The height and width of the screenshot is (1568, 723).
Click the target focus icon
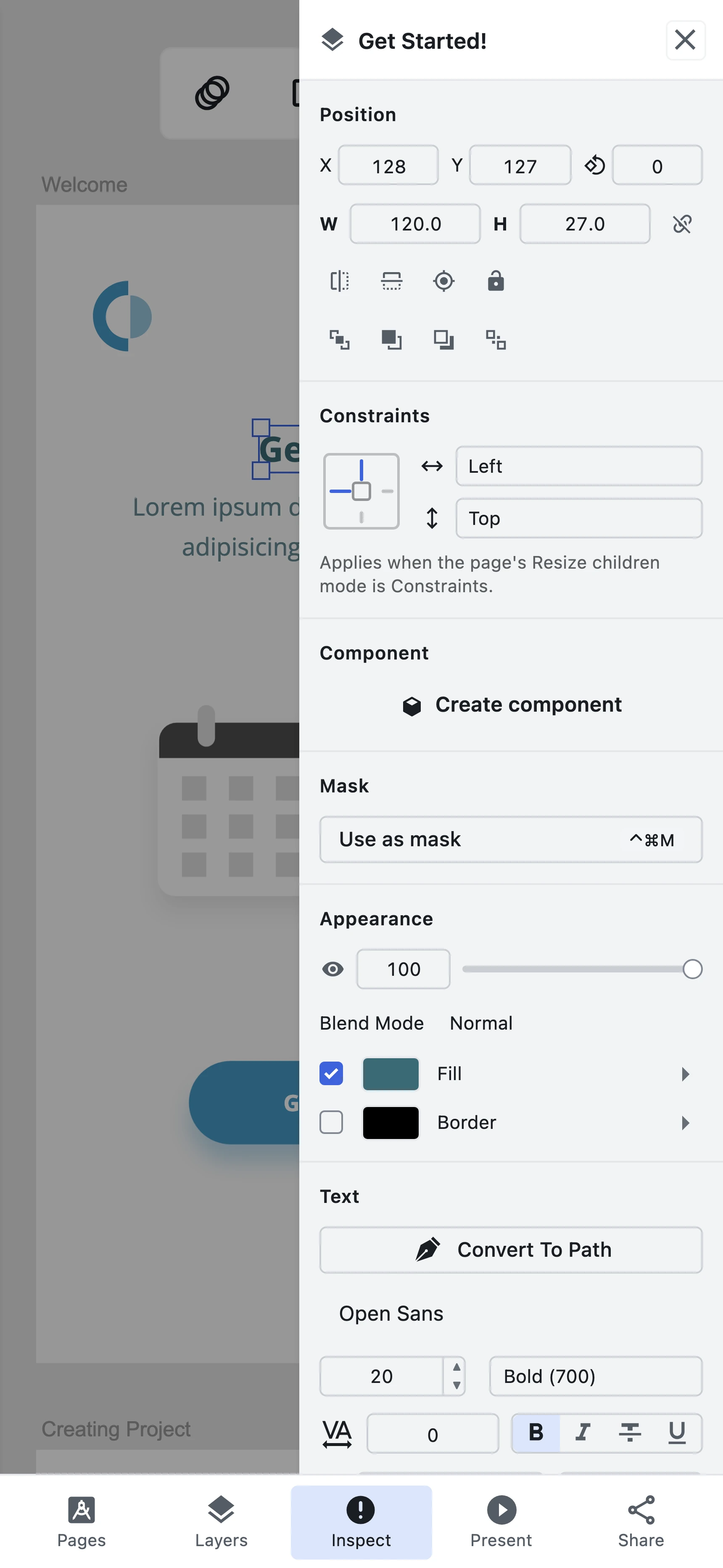pos(443,281)
